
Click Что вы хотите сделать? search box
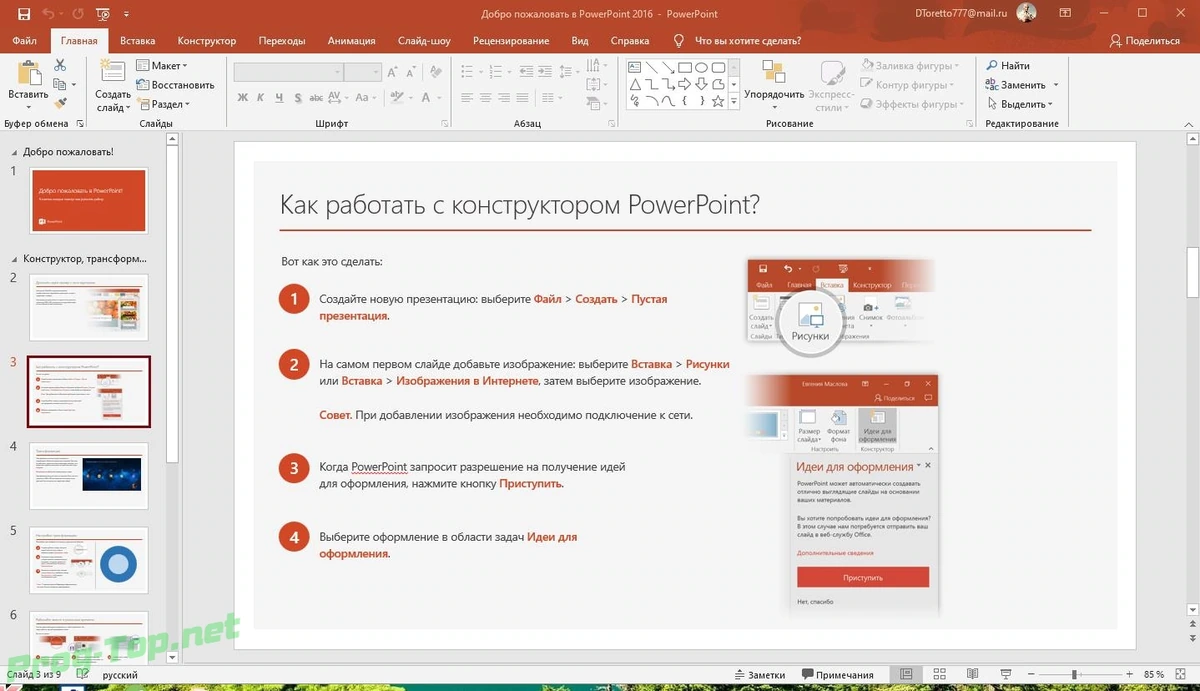[x=748, y=41]
